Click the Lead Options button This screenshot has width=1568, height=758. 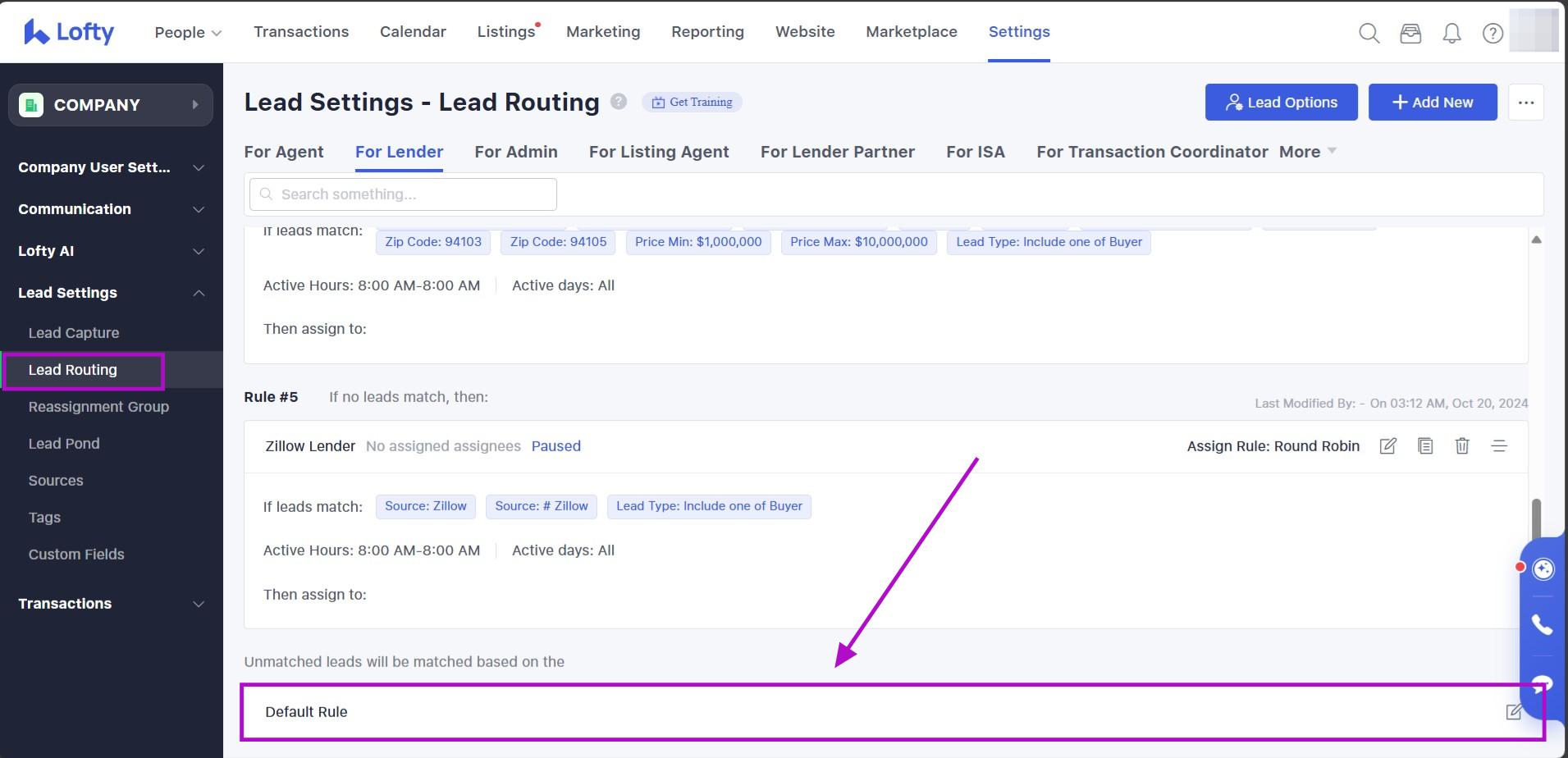(1281, 103)
